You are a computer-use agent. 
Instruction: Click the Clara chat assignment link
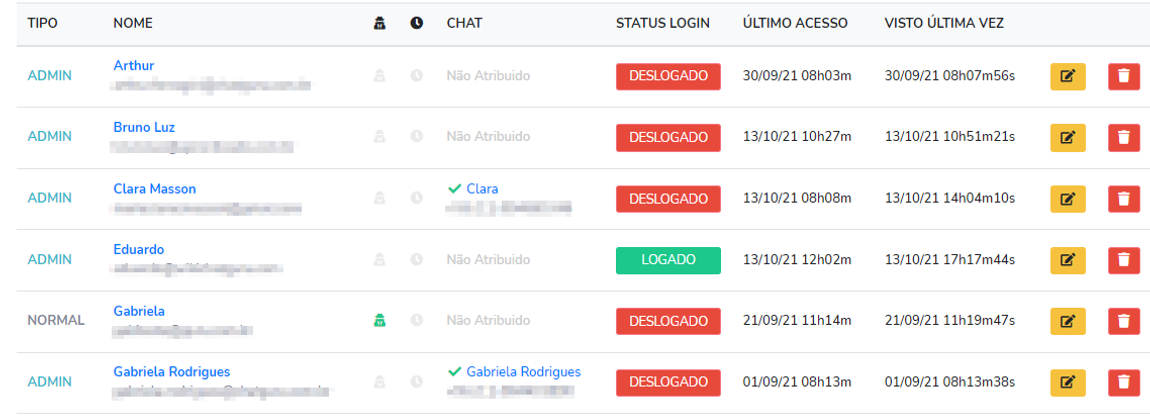[482, 189]
